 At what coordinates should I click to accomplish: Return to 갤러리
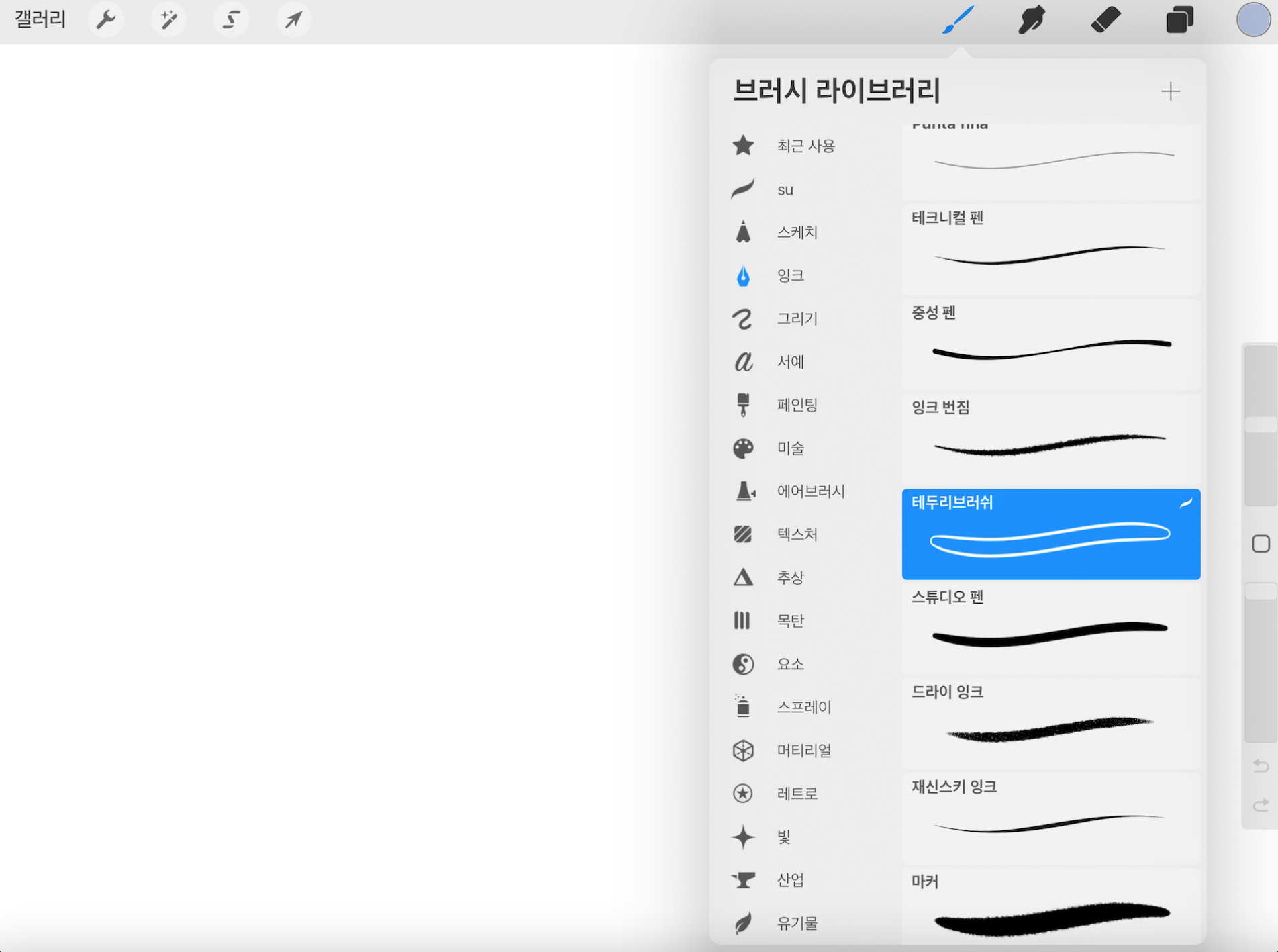click(x=40, y=19)
